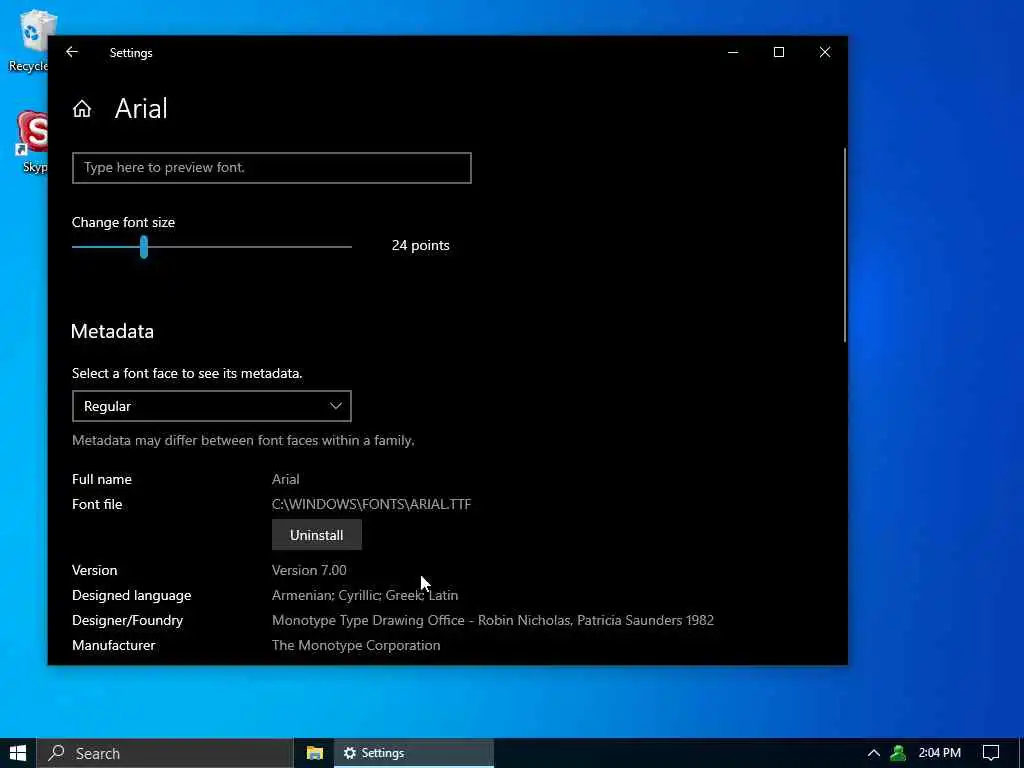
Task: Click the 24 points size label
Action: [421, 246]
